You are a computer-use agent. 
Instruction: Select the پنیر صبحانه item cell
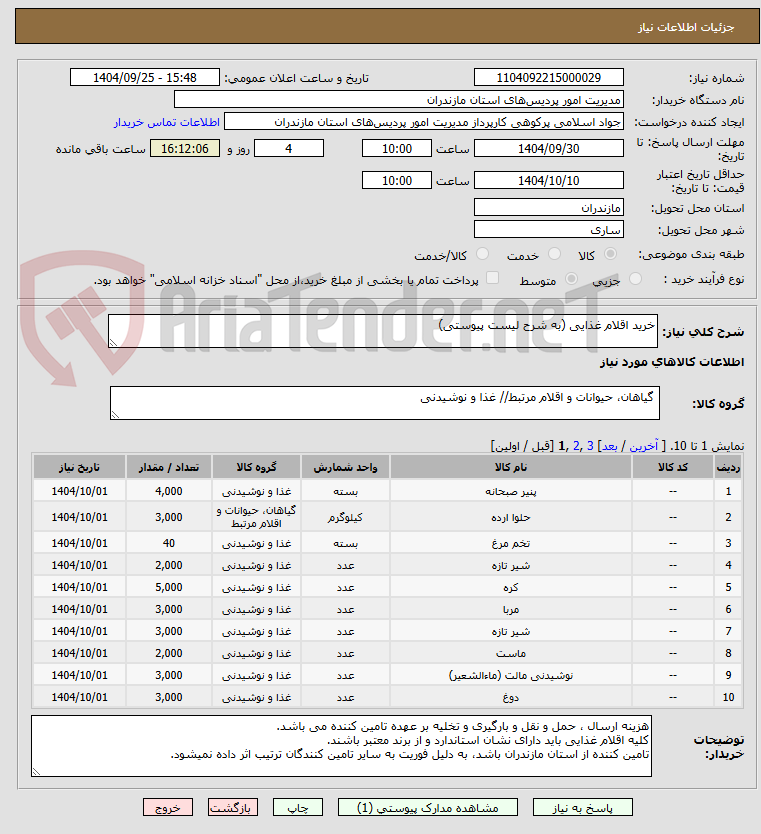point(511,491)
